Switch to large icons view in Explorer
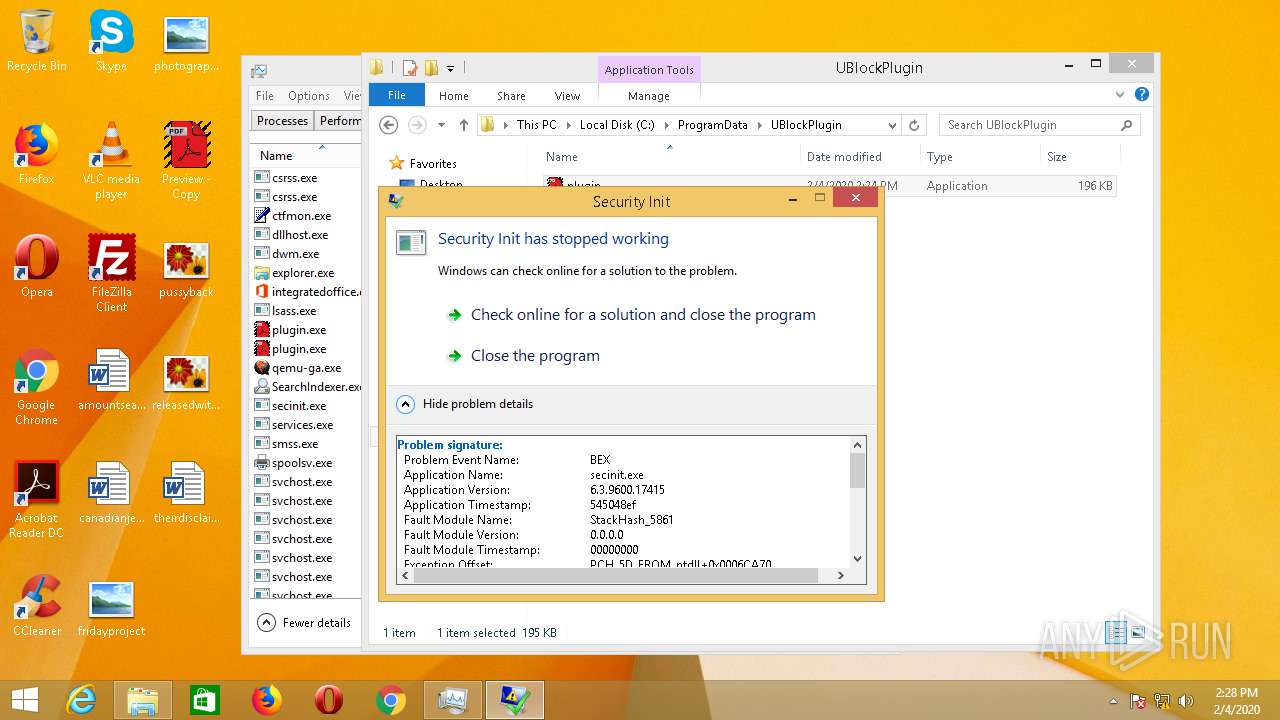The height and width of the screenshot is (720, 1280). click(x=1137, y=632)
